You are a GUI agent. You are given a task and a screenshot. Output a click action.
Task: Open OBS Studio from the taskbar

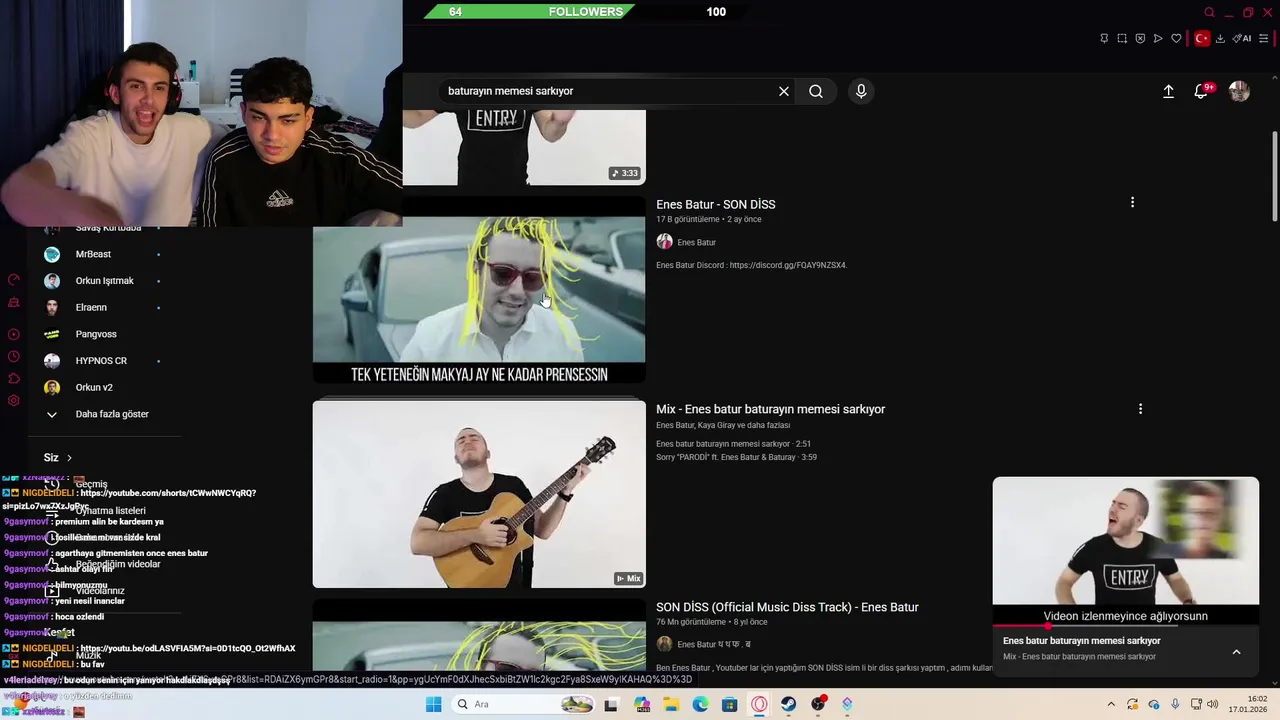[x=819, y=704]
